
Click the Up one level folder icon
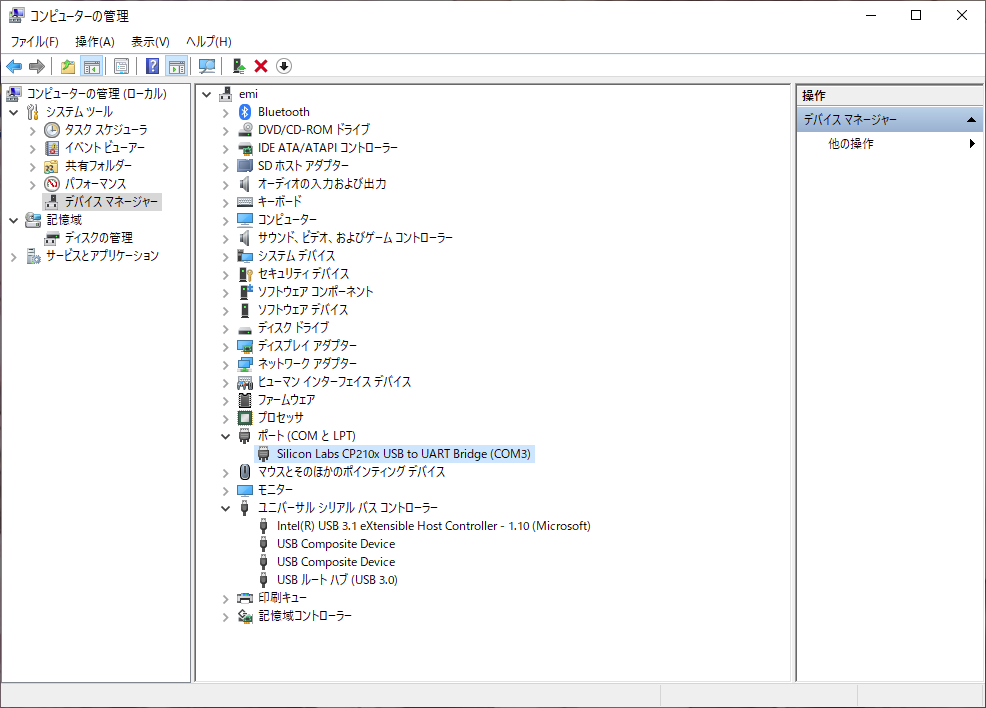tap(68, 66)
